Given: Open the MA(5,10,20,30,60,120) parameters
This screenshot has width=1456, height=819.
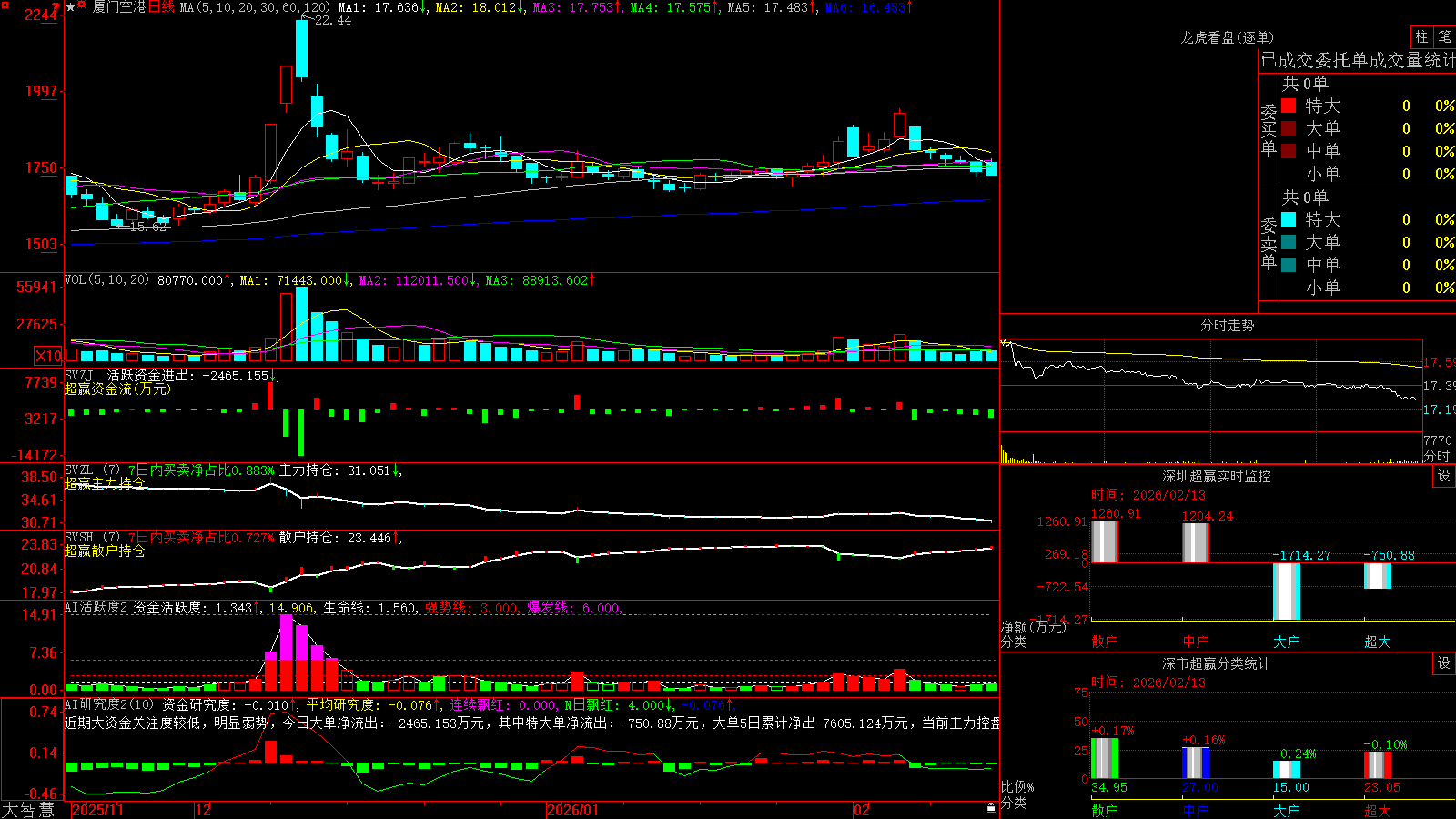Looking at the screenshot, I should pos(255,7).
